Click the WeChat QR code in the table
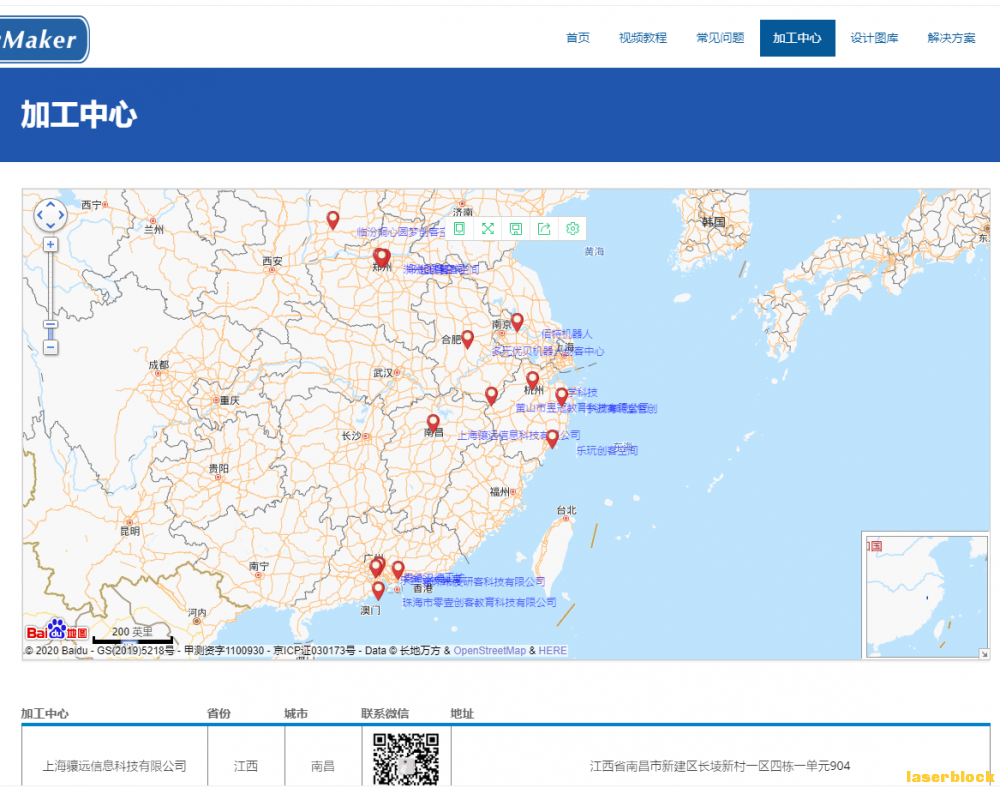This screenshot has height=788, width=1000. 406,759
